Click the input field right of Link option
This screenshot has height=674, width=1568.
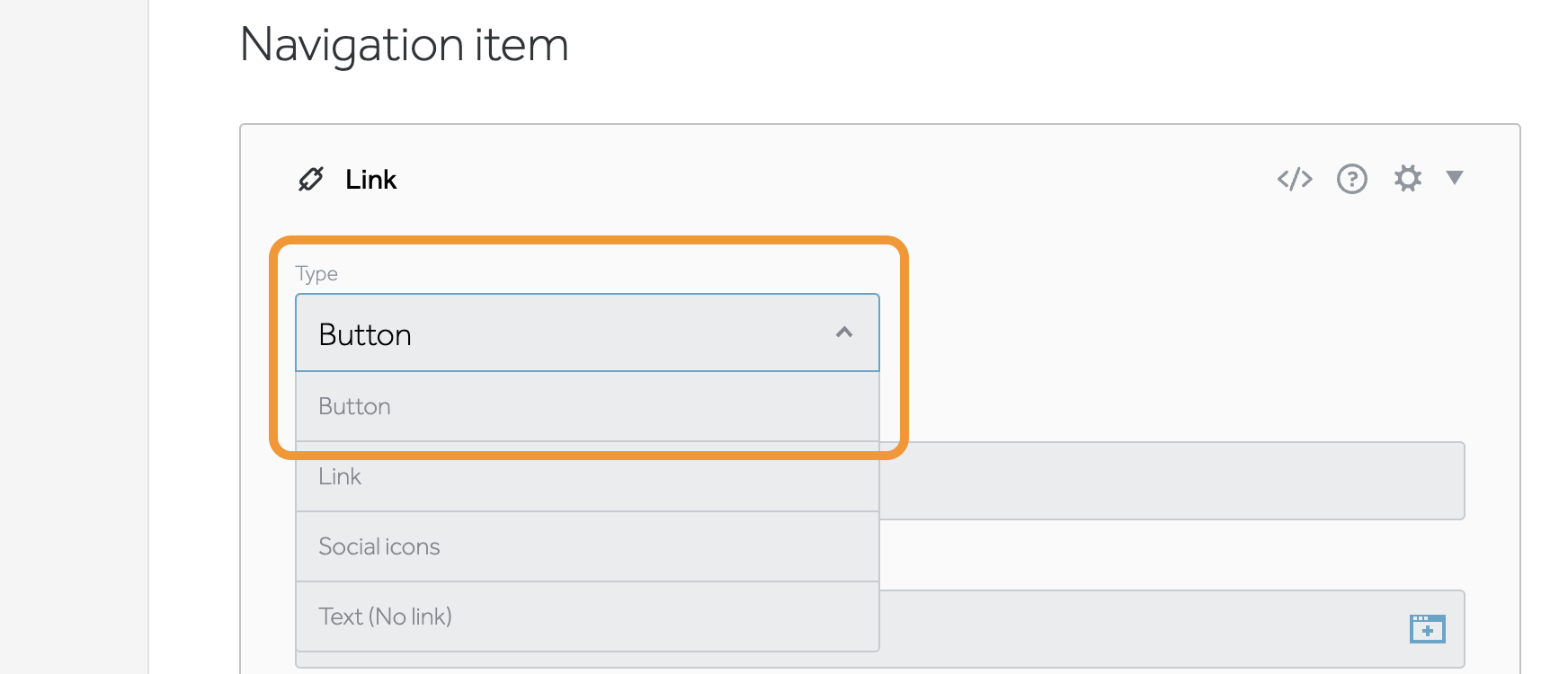1169,481
